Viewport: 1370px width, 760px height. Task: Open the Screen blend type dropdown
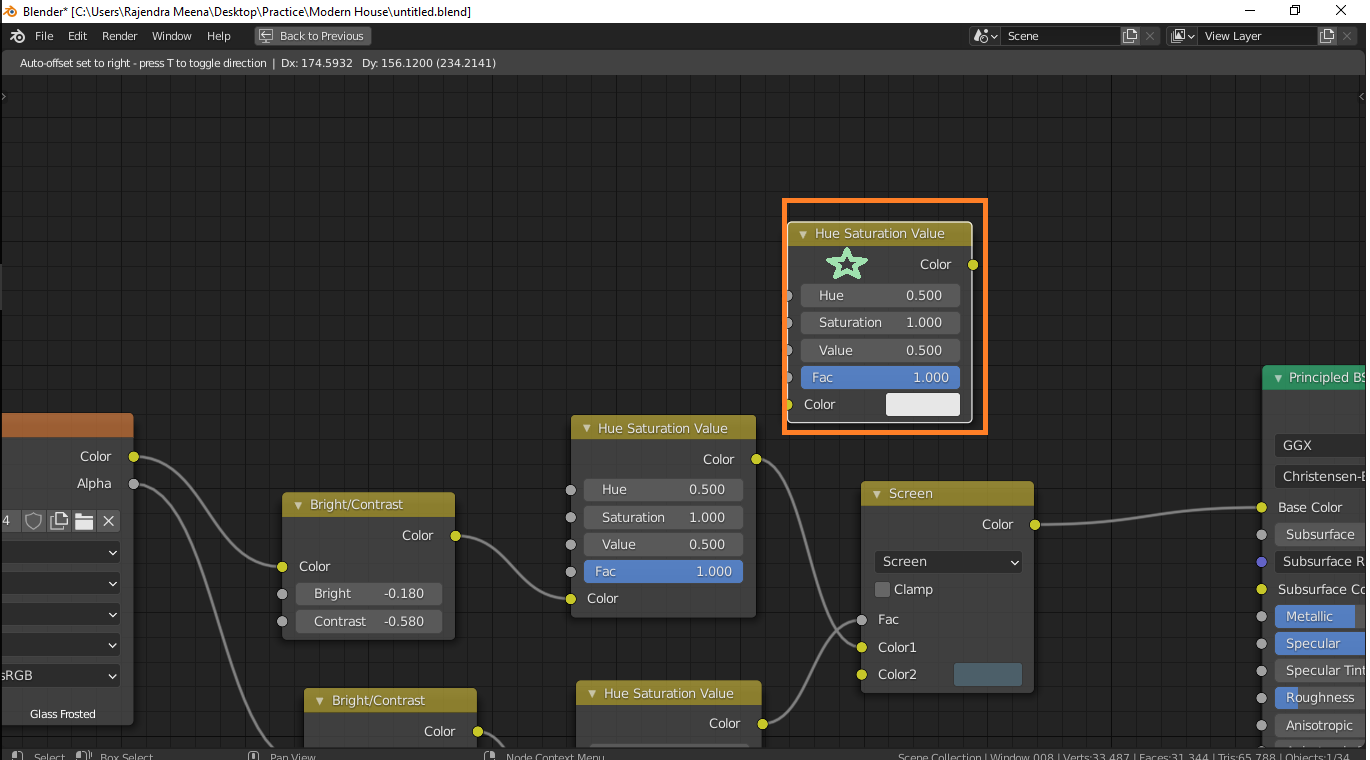948,562
